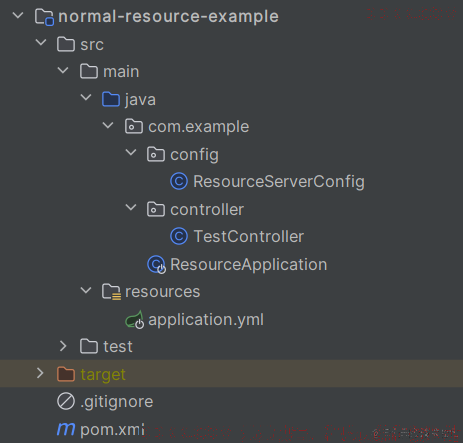Collapse the normal-resource-example root node
Viewport: 463px width, 443px height.
coord(18,15)
